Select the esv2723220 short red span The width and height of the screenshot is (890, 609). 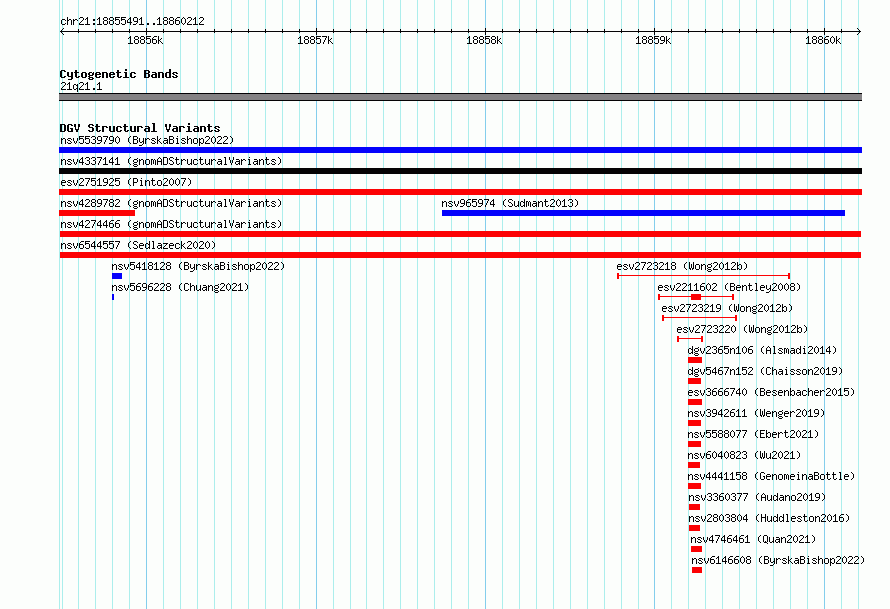690,339
